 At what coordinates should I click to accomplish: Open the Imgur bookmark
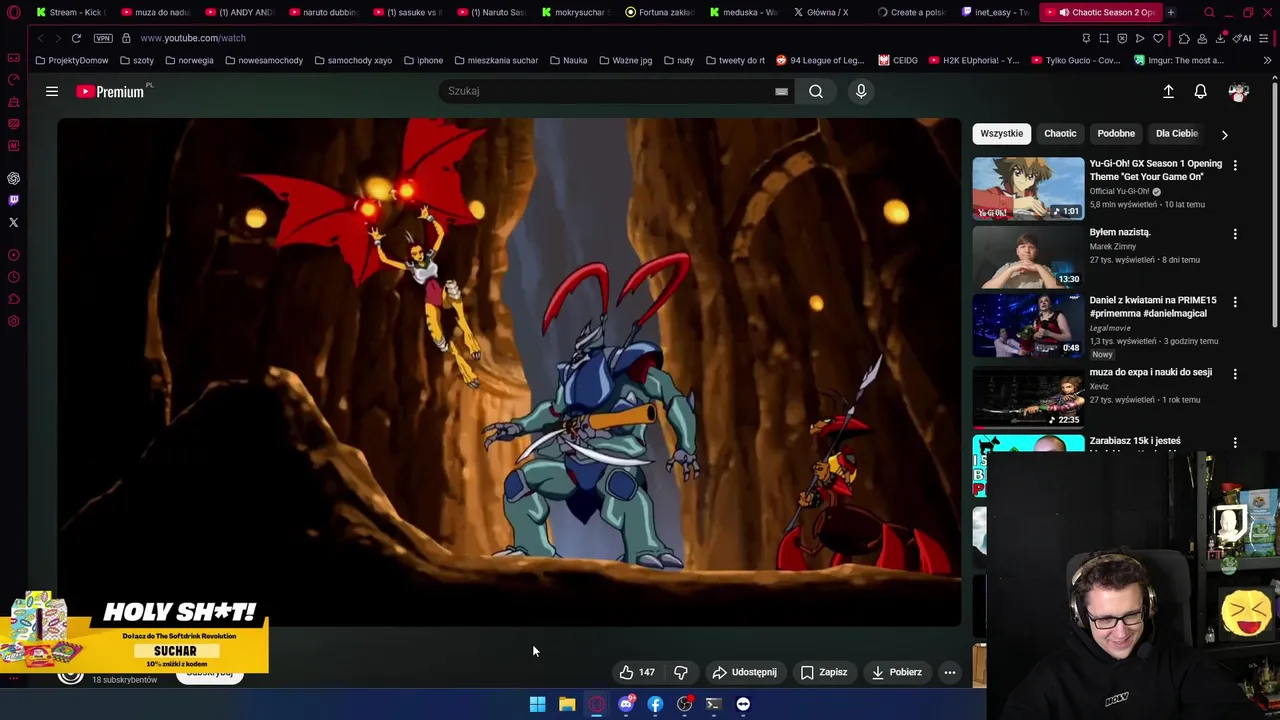click(x=1179, y=60)
